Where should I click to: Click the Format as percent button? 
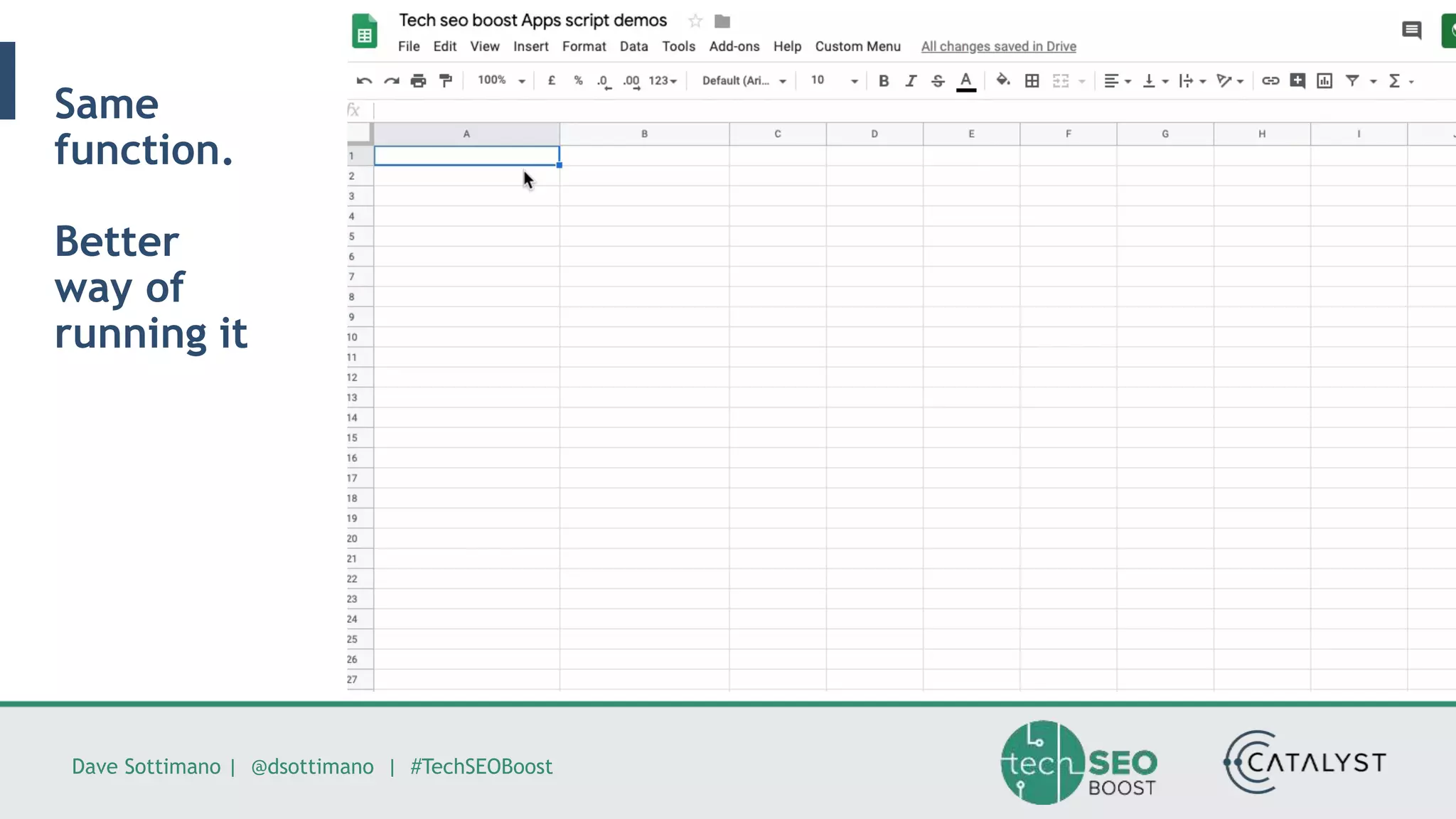578,80
